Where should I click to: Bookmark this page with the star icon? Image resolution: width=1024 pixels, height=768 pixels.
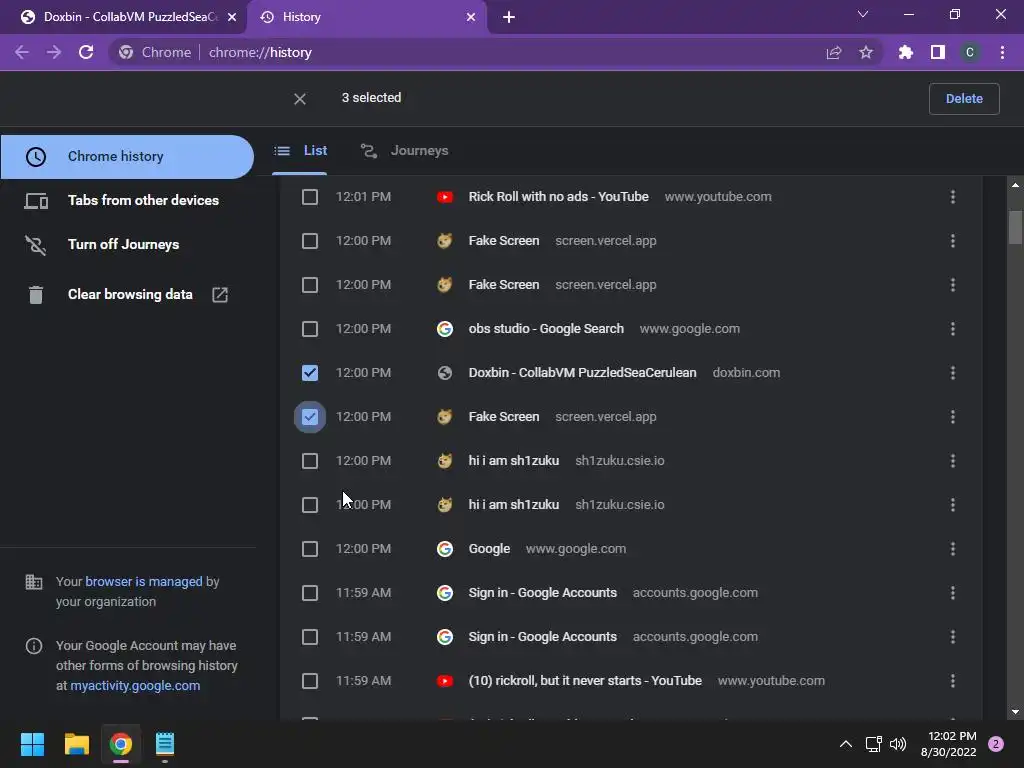tap(866, 52)
